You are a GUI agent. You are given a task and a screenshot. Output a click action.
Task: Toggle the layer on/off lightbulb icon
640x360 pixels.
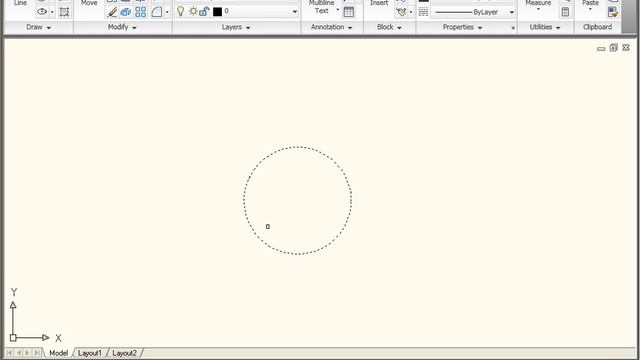point(180,11)
